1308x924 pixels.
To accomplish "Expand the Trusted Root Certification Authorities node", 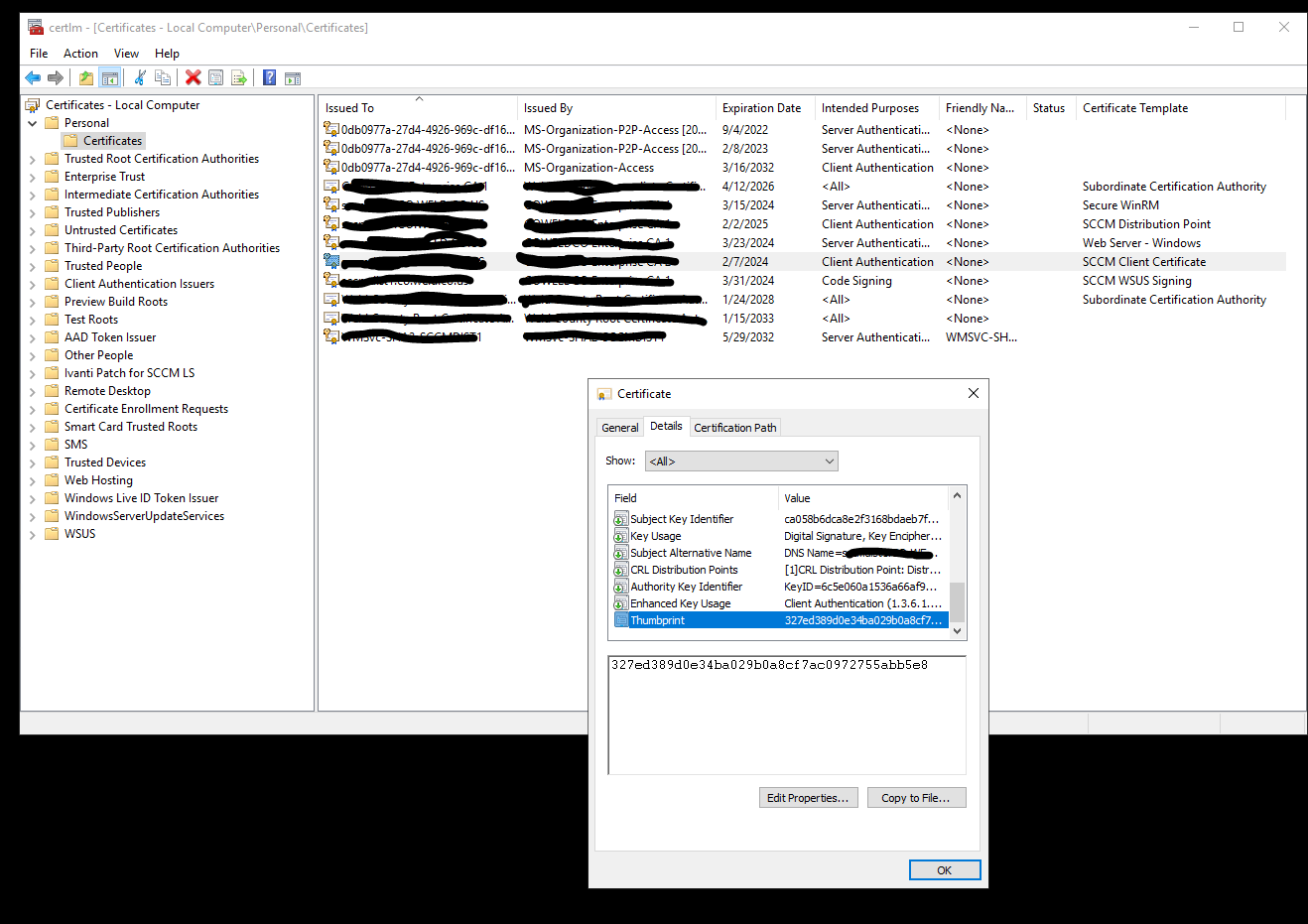I will point(33,160).
